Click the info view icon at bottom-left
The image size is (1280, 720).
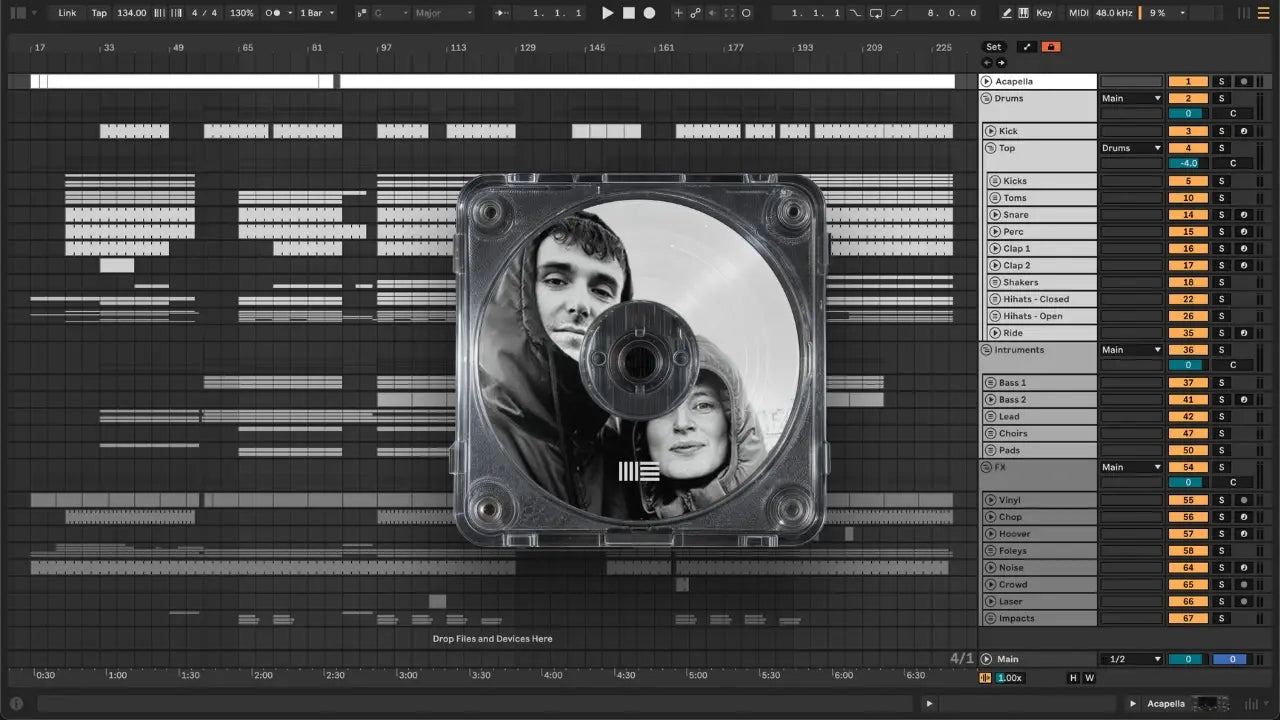coord(16,704)
